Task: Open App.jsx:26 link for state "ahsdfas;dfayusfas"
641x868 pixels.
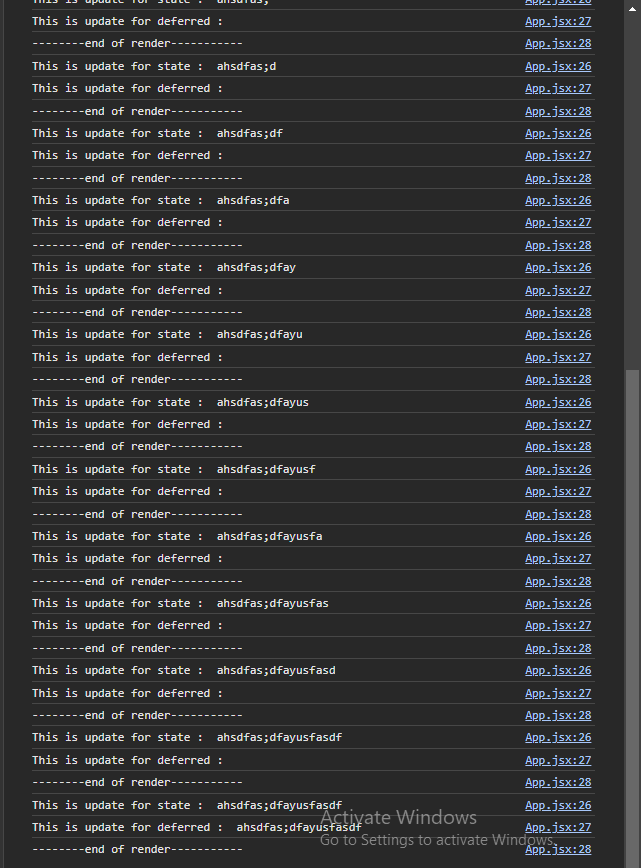Action: click(558, 603)
